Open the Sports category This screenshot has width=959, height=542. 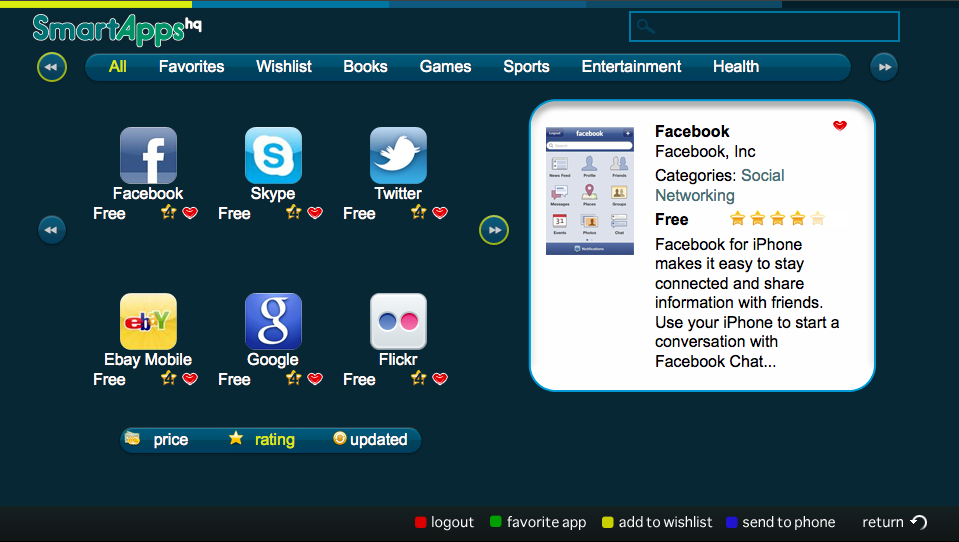click(526, 67)
